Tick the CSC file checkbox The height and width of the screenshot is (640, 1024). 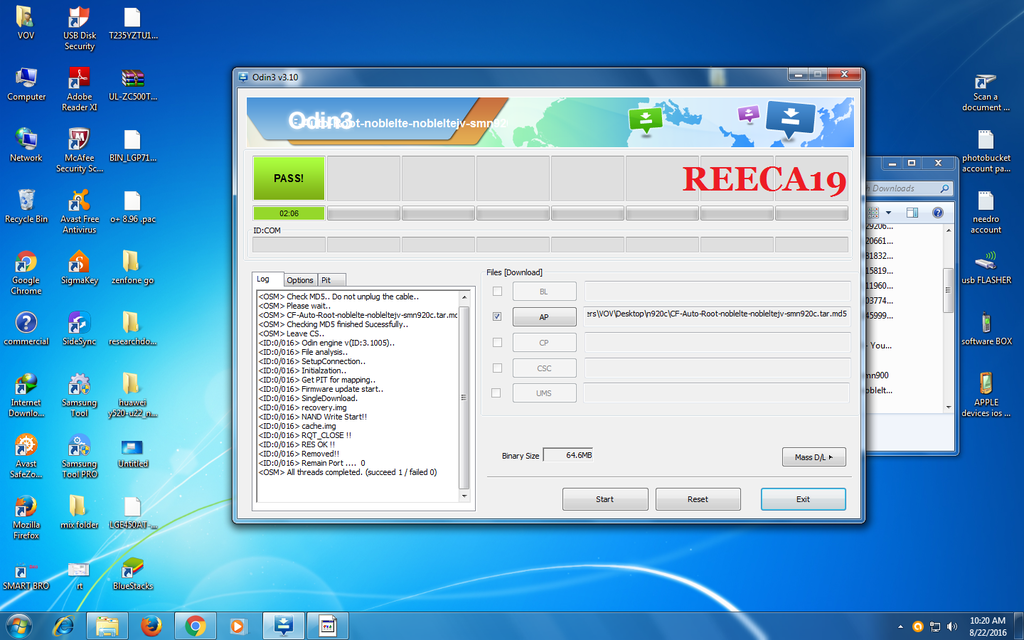tap(497, 368)
